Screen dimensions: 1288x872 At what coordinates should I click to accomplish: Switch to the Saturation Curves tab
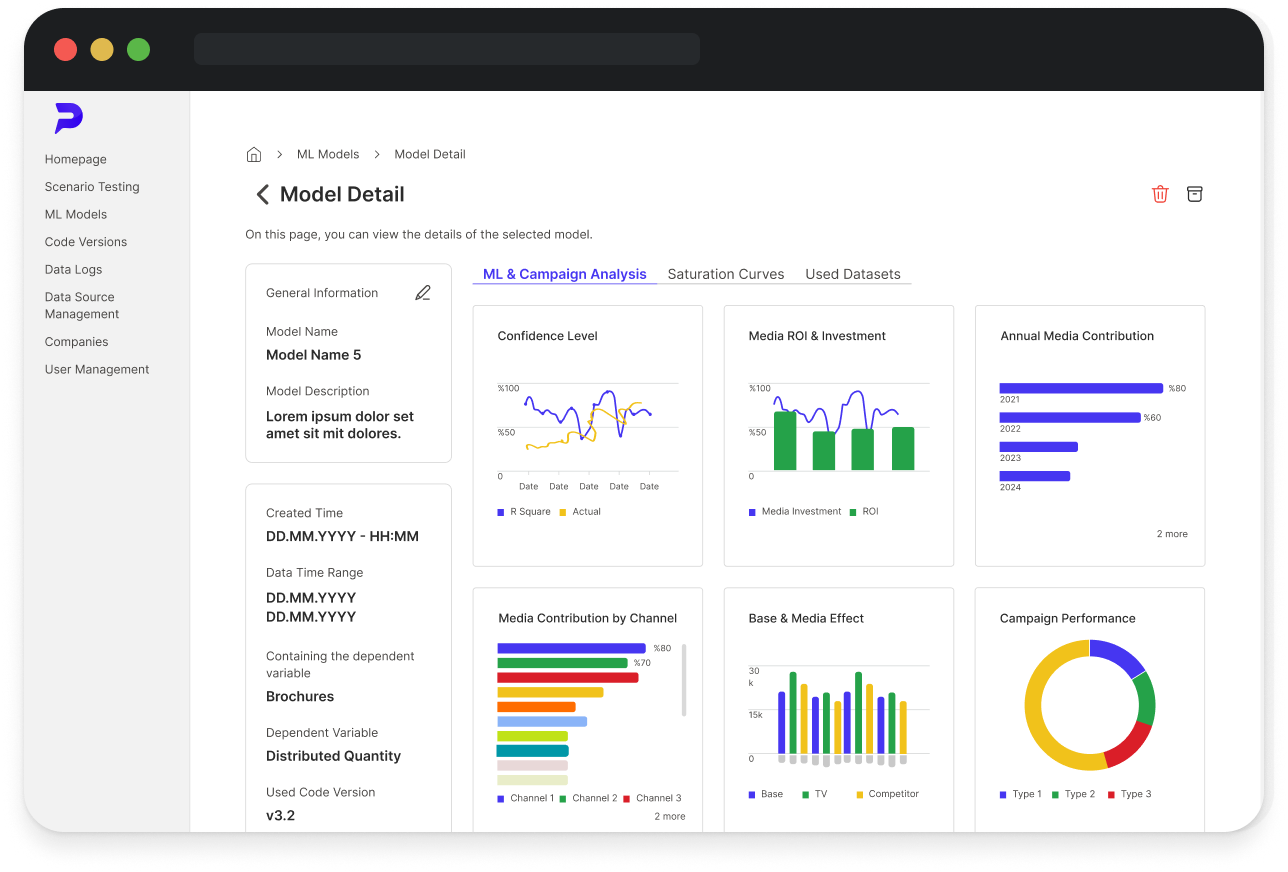point(725,274)
